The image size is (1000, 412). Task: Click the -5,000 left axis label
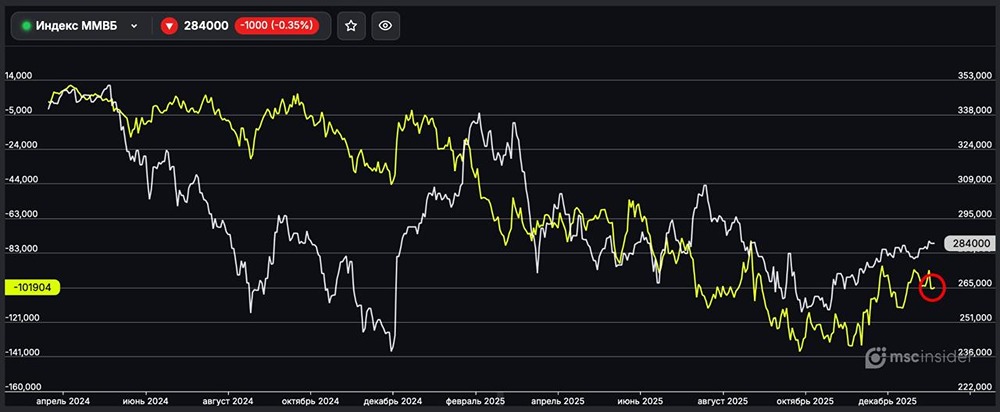tap(18, 110)
